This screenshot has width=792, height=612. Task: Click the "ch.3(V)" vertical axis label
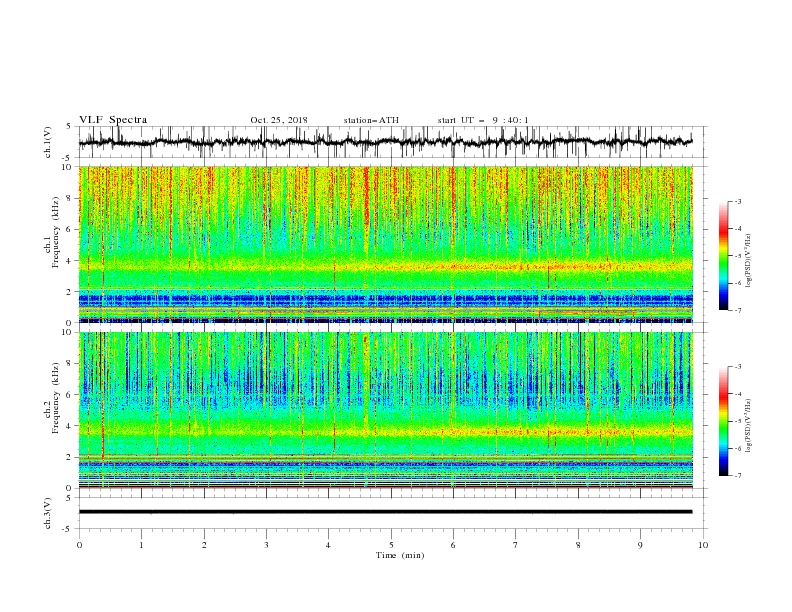pyautogui.click(x=48, y=513)
